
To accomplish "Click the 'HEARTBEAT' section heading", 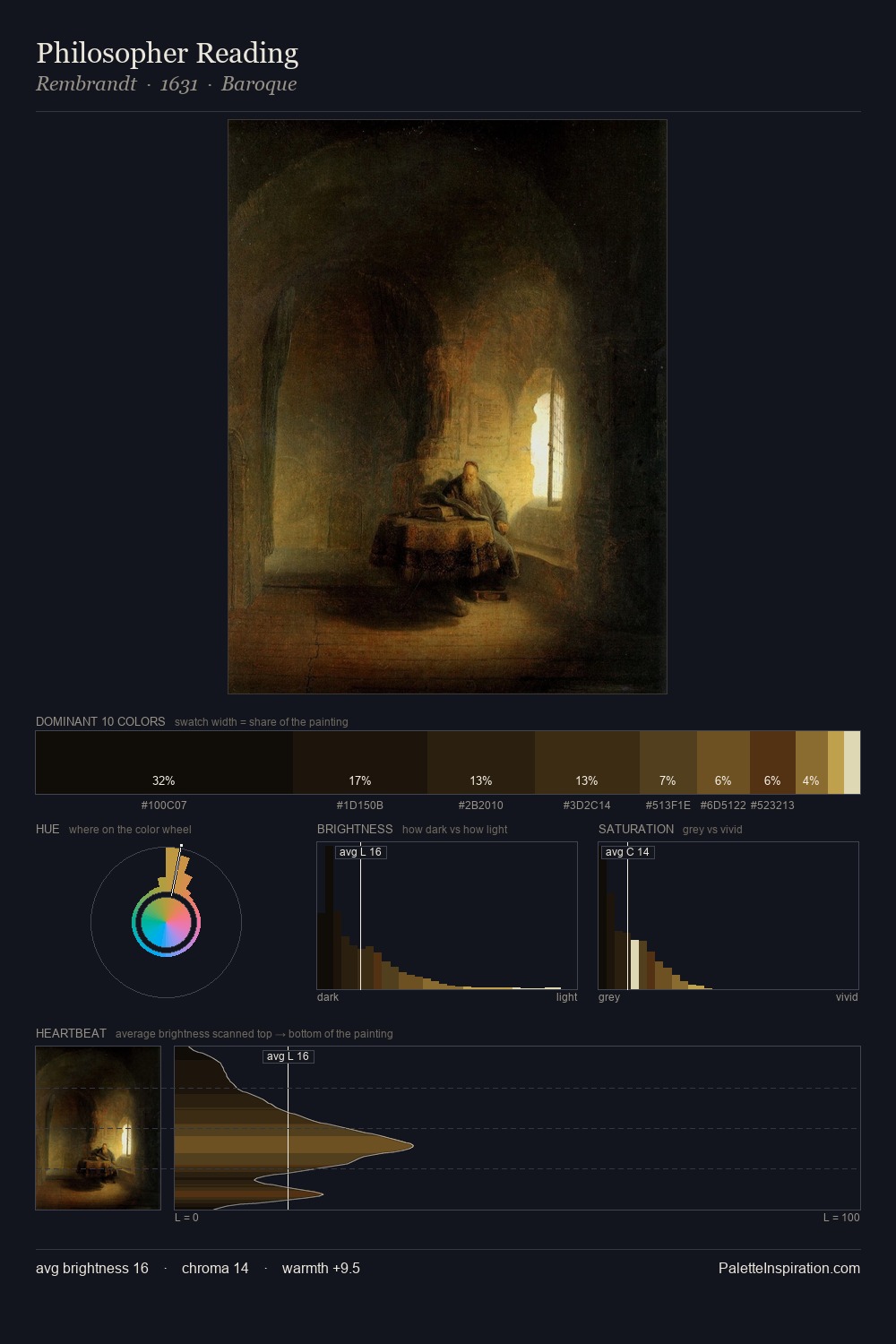I will tap(71, 1033).
